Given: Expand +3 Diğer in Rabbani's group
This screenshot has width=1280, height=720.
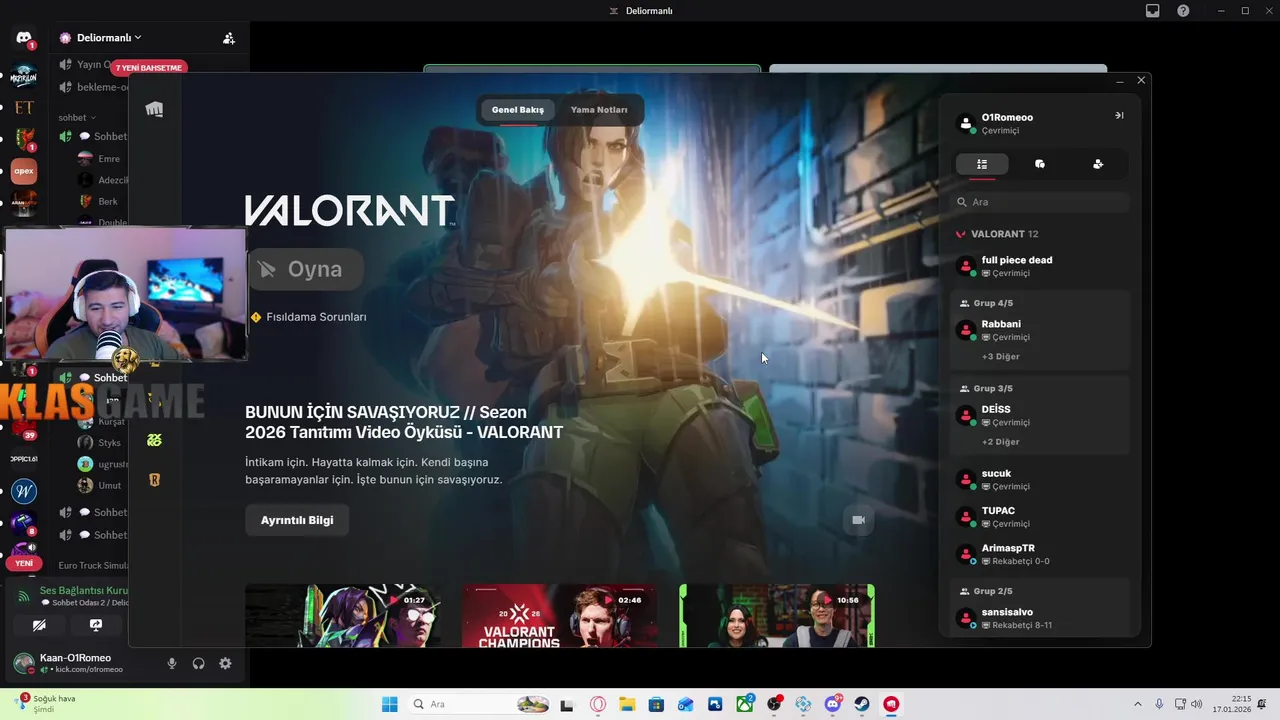Looking at the screenshot, I should tap(1001, 356).
